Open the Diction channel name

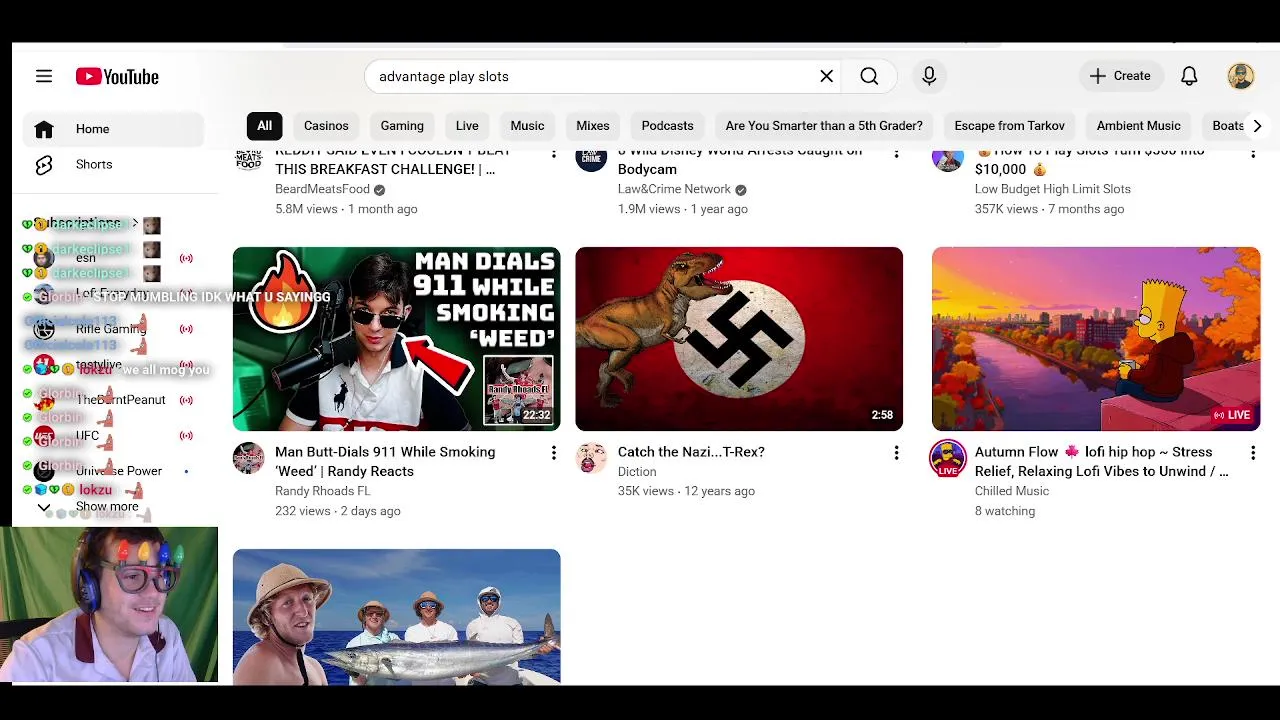[x=637, y=472]
